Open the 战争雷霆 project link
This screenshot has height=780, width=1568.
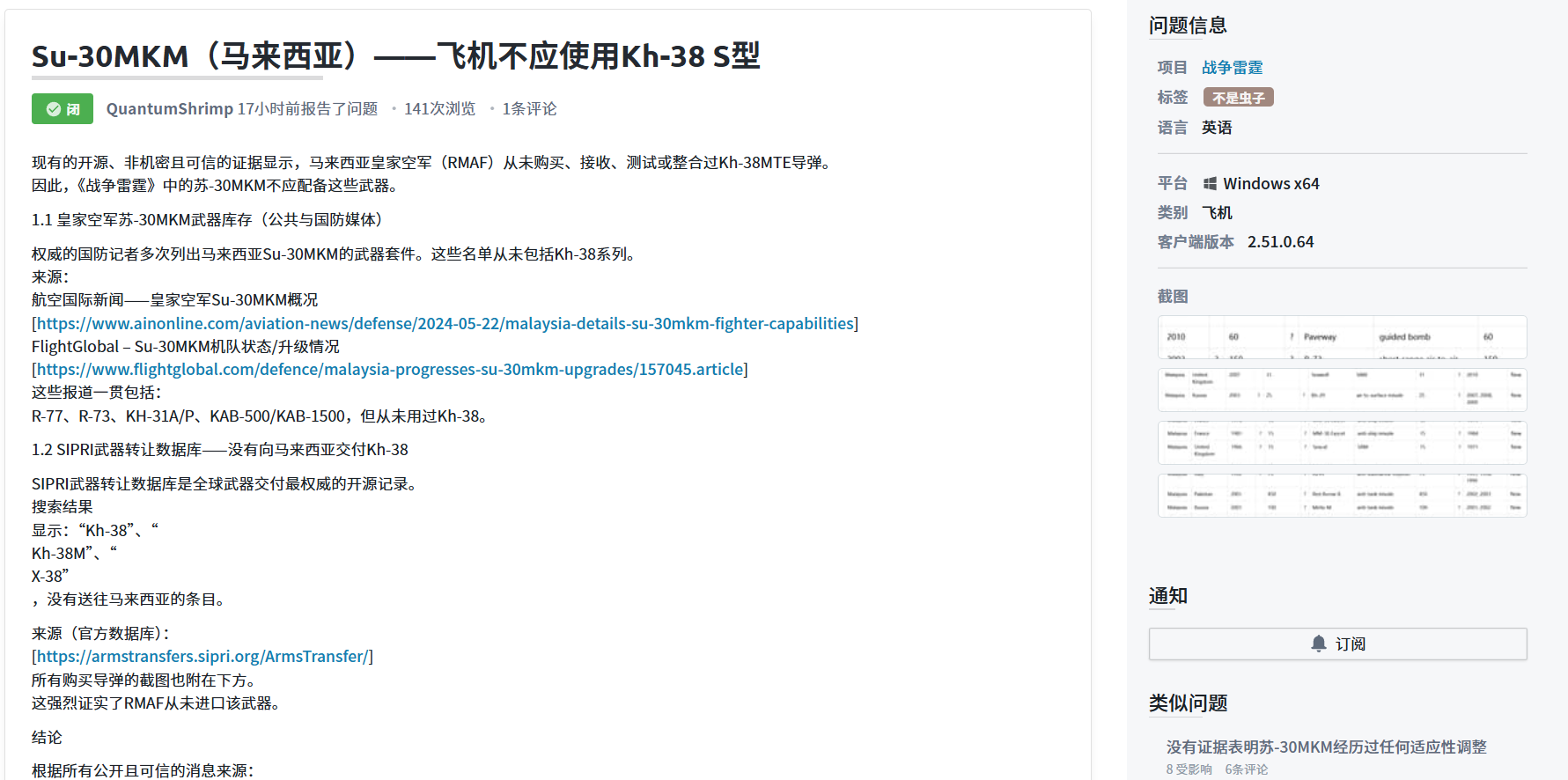1232,68
